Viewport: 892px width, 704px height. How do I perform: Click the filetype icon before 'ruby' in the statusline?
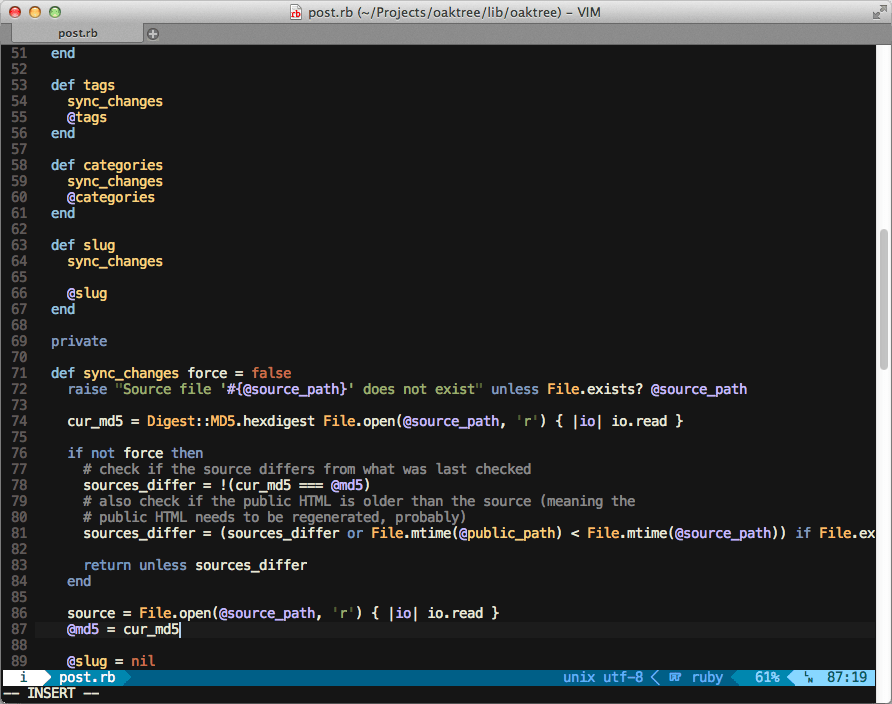pos(675,677)
